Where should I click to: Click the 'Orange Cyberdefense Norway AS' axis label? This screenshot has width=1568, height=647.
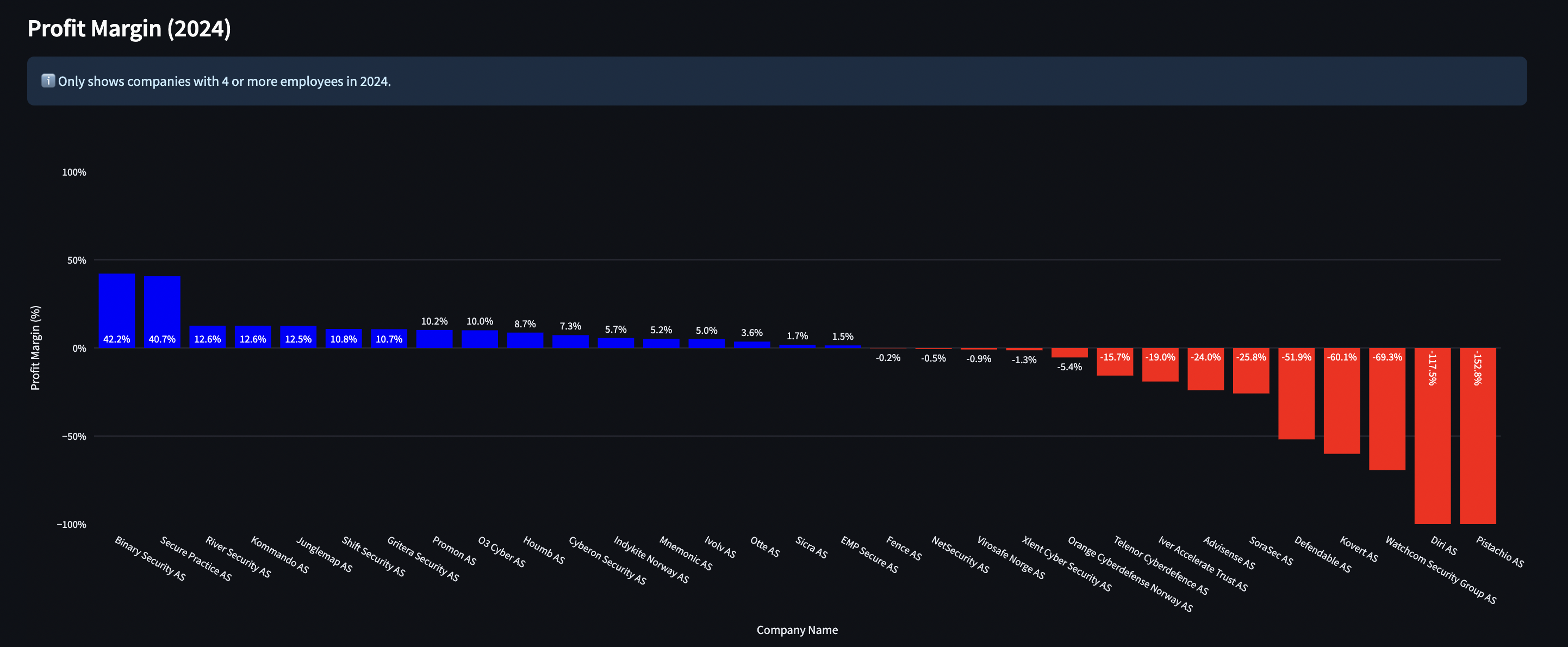[x=1130, y=574]
